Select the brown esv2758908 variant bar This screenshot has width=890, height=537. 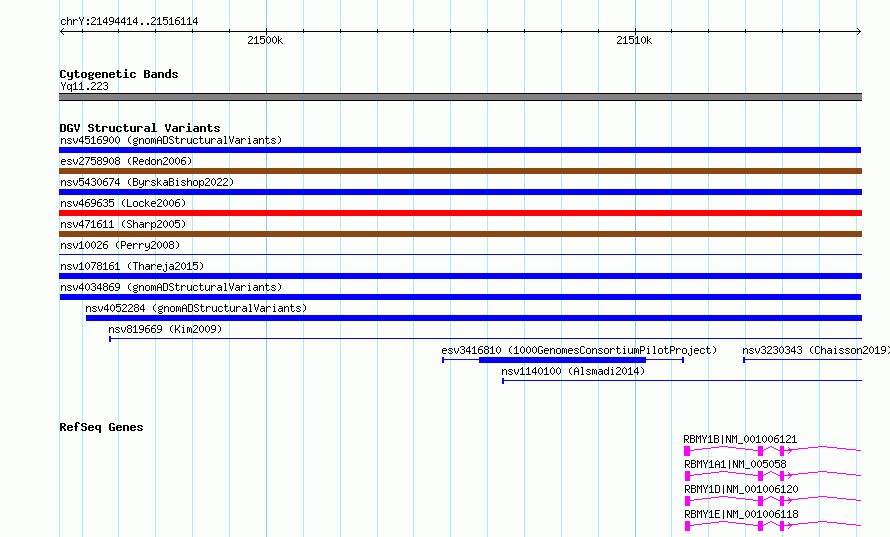pyautogui.click(x=460, y=171)
